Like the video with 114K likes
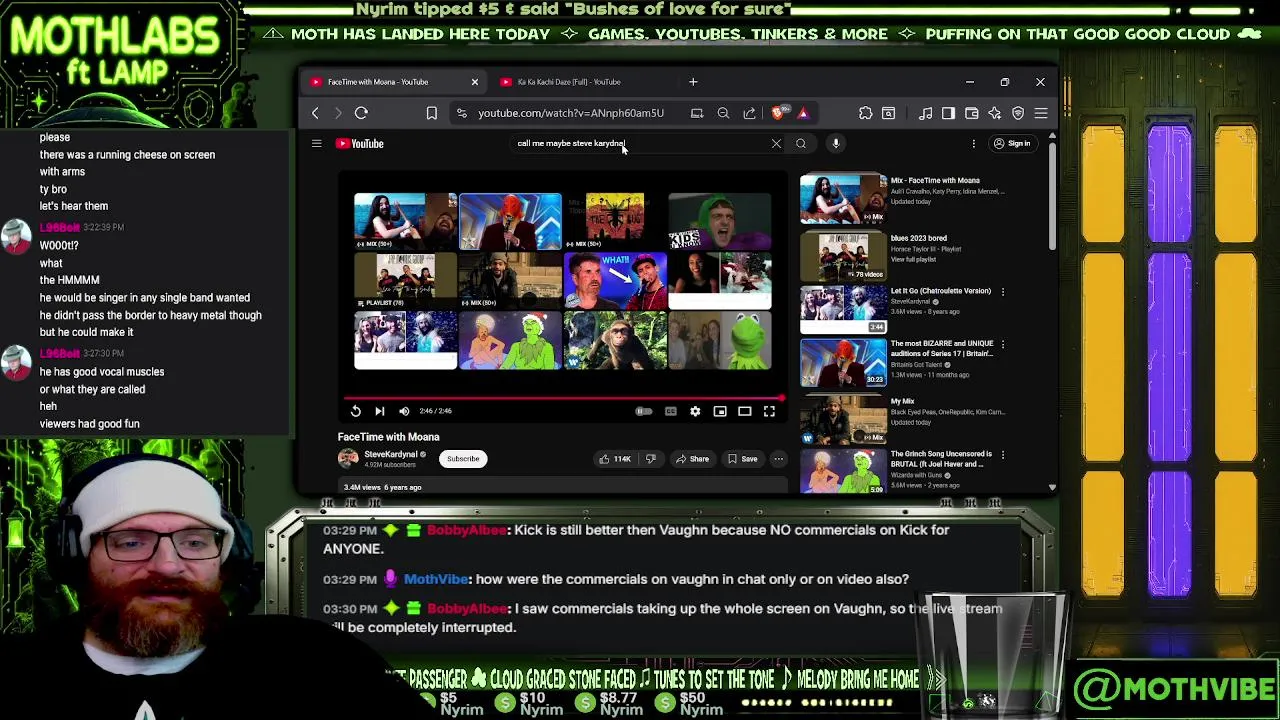The height and width of the screenshot is (720, 1280). (615, 459)
